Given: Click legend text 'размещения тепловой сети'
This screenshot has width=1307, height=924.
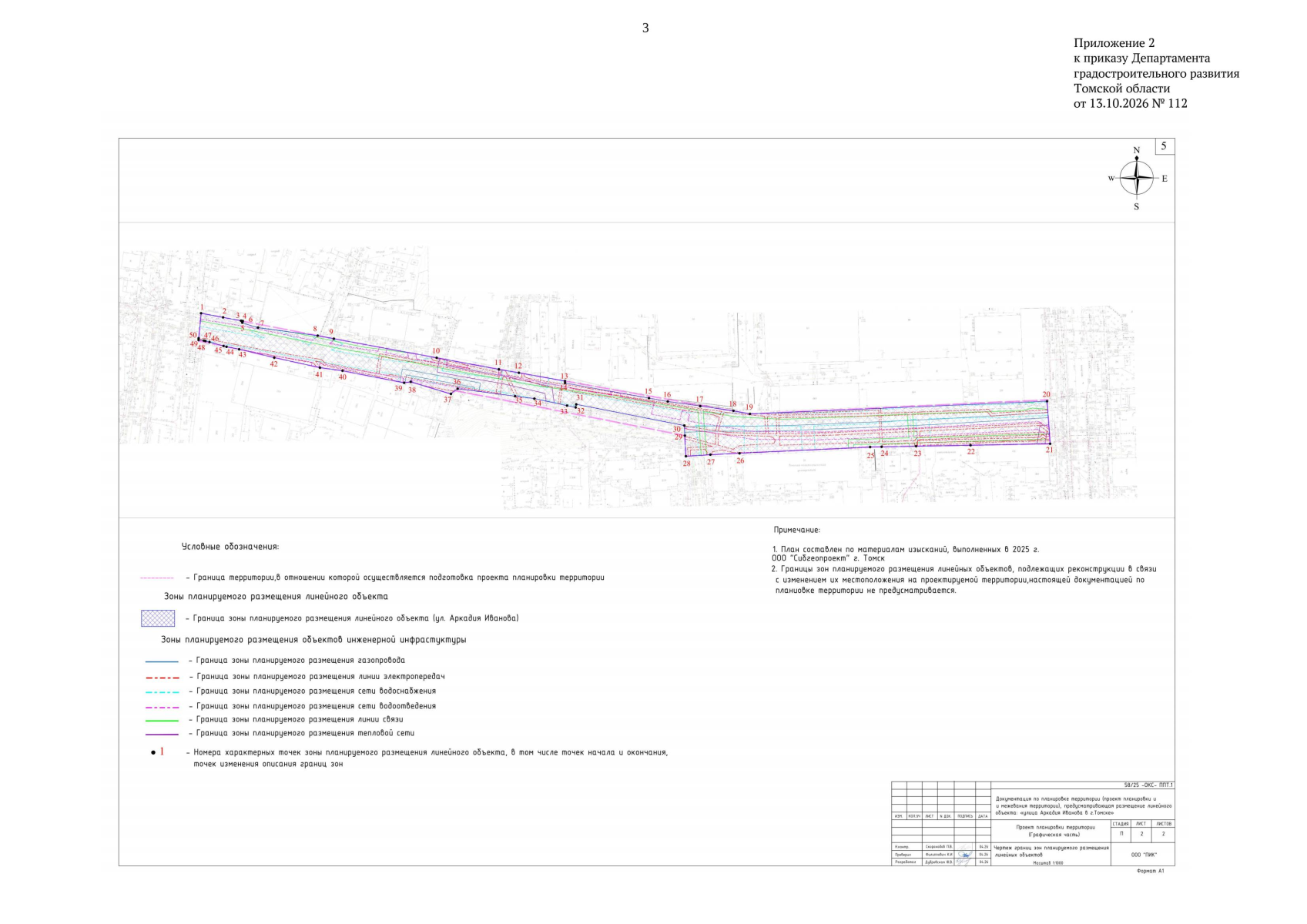Looking at the screenshot, I should (x=361, y=734).
